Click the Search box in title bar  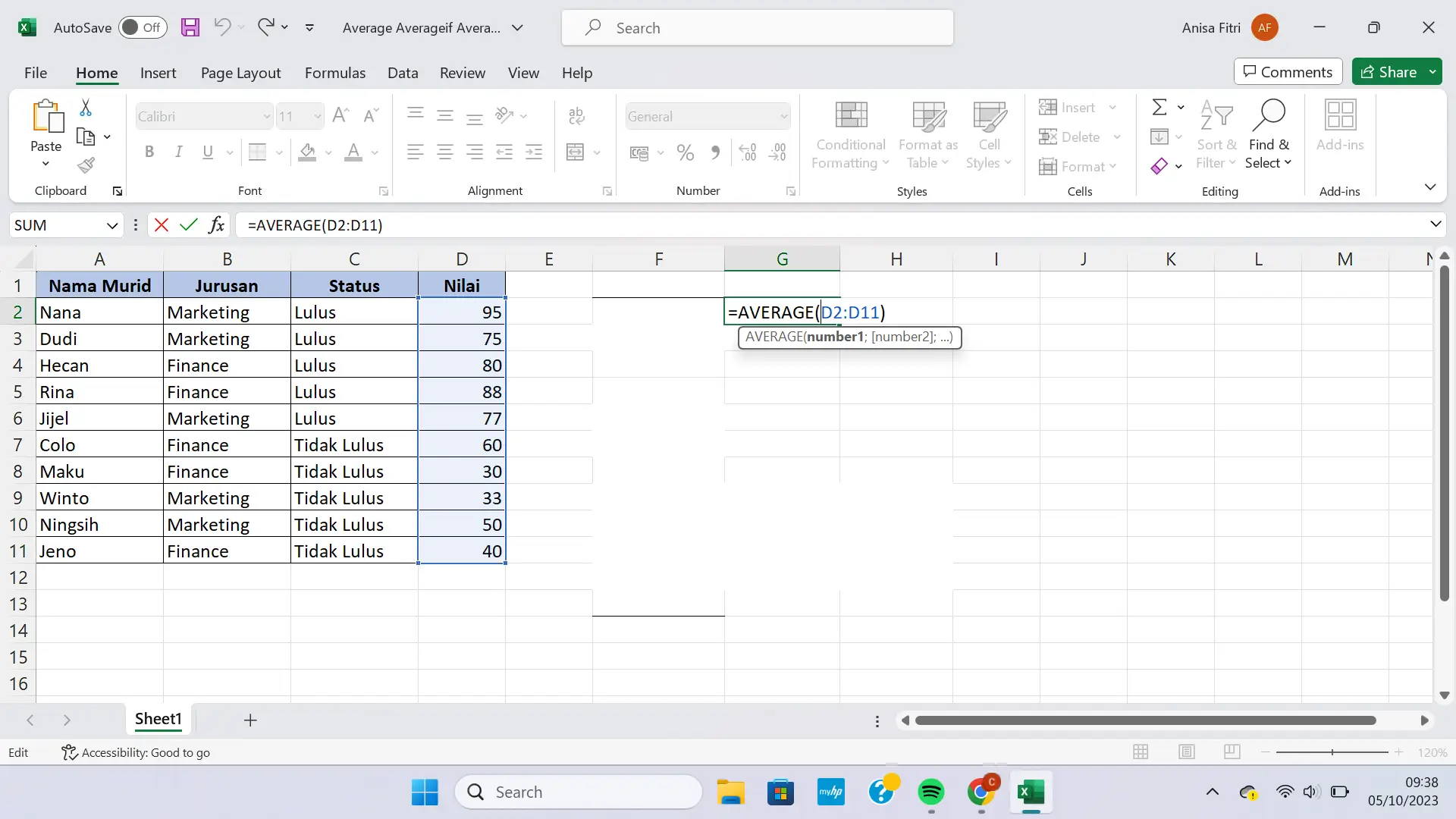click(758, 28)
